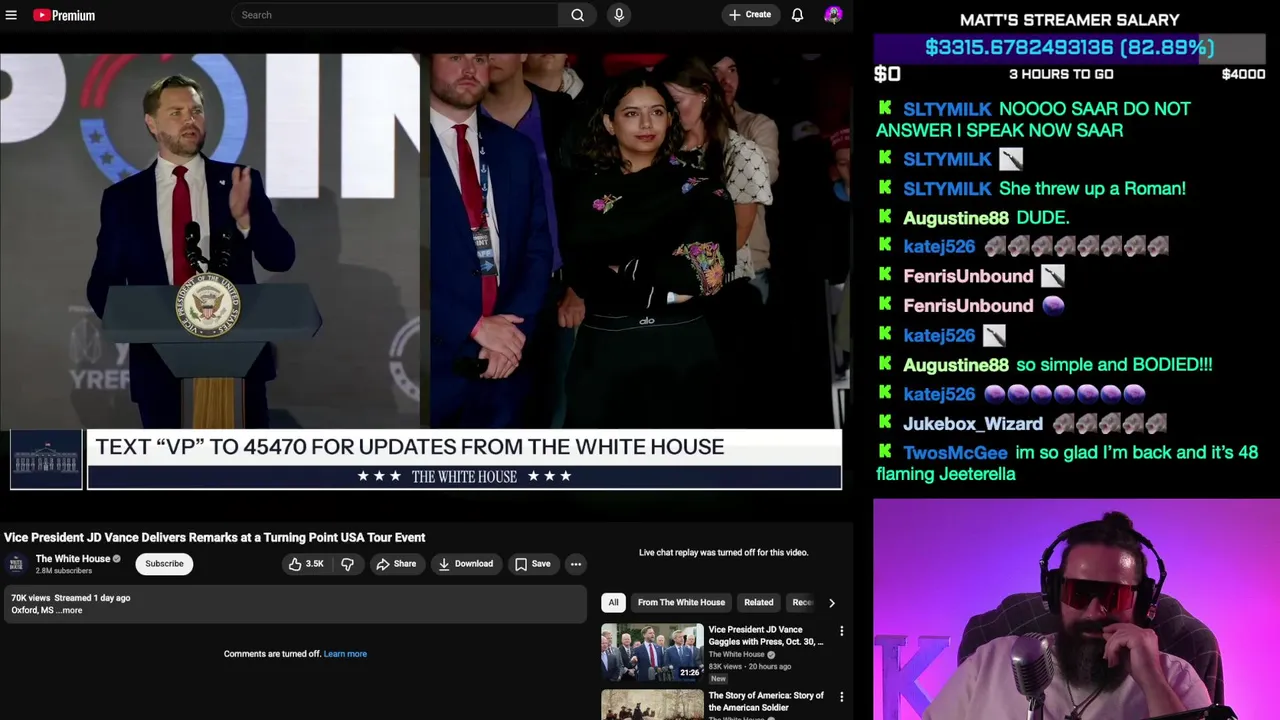Open Learn more about comments off
The width and height of the screenshot is (1280, 720).
pos(345,654)
